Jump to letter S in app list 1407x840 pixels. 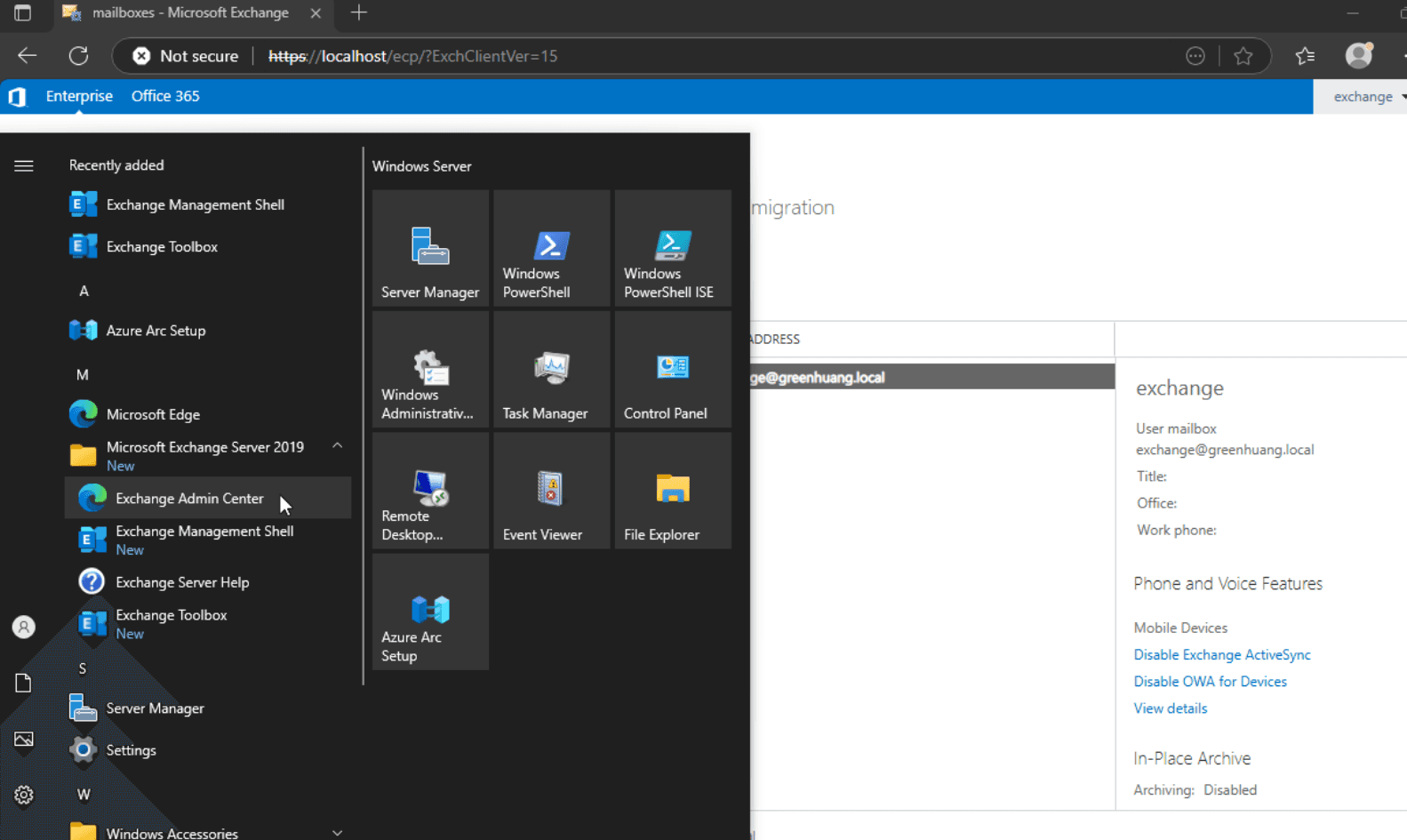83,668
